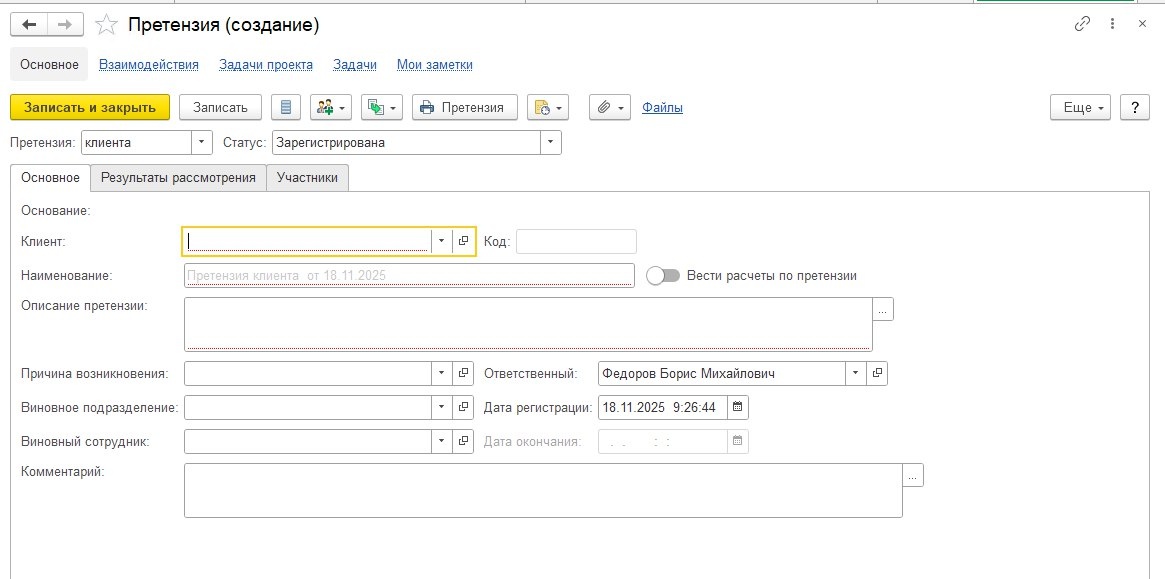Open the Еще menu
1165x579 pixels.
(x=1080, y=107)
